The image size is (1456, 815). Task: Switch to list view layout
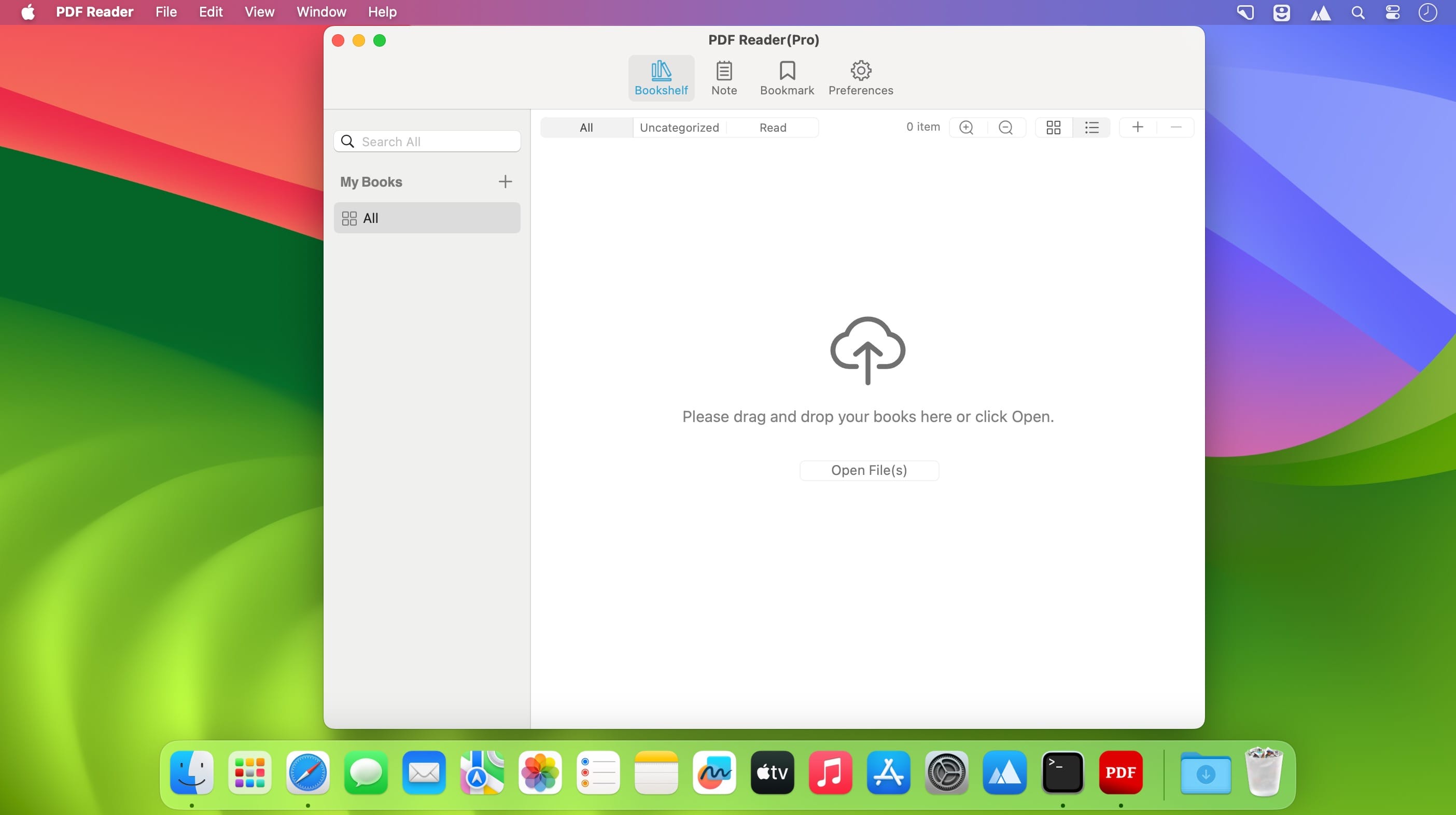pos(1092,128)
